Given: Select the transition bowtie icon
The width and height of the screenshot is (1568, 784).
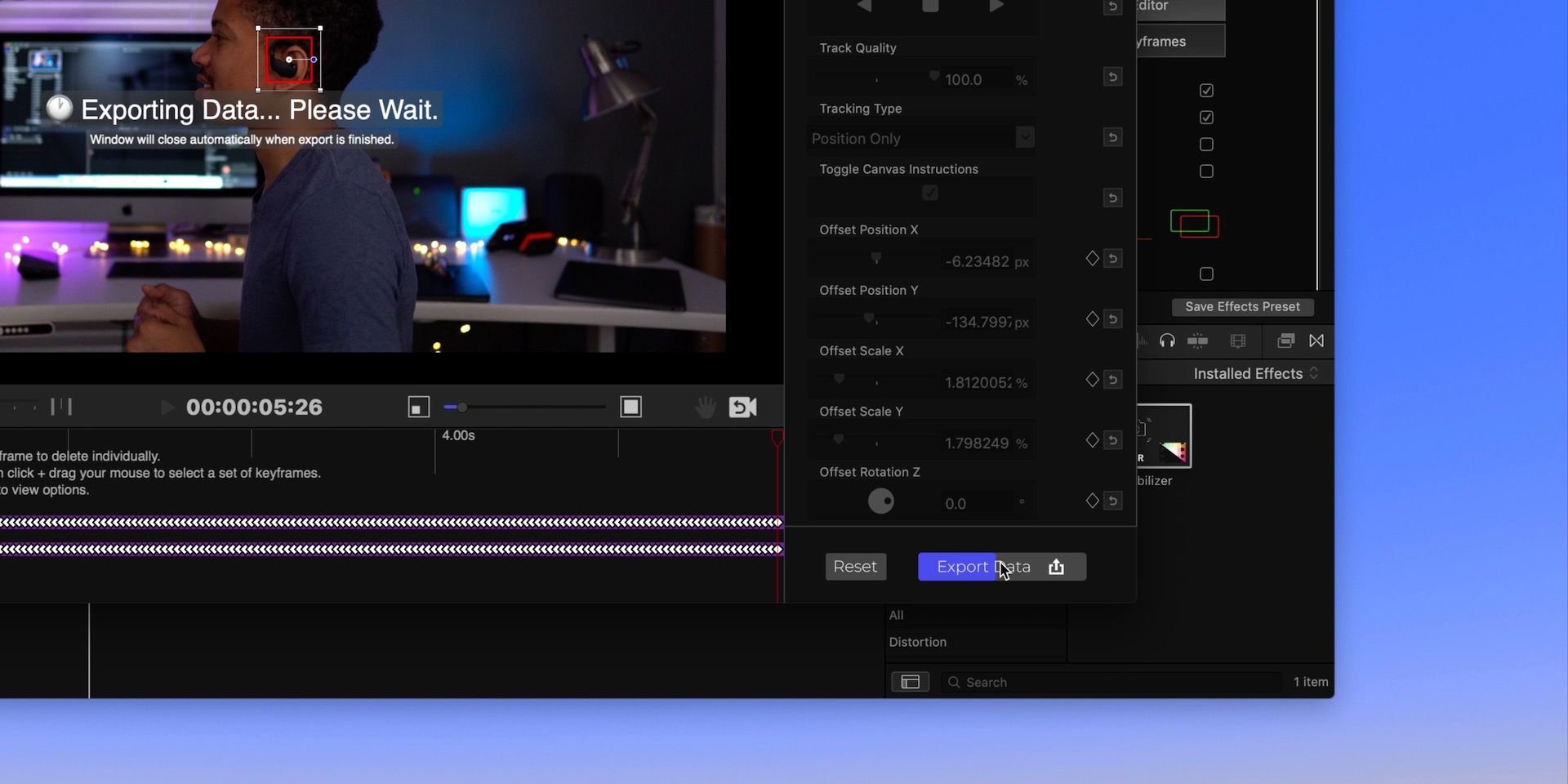Looking at the screenshot, I should click(1317, 341).
